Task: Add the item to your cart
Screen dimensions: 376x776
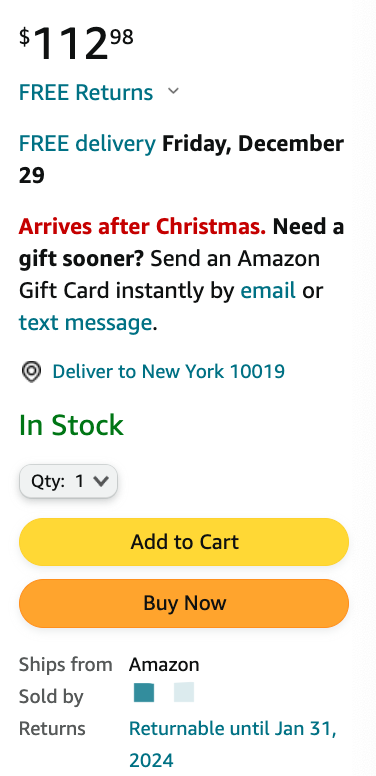Action: [184, 542]
